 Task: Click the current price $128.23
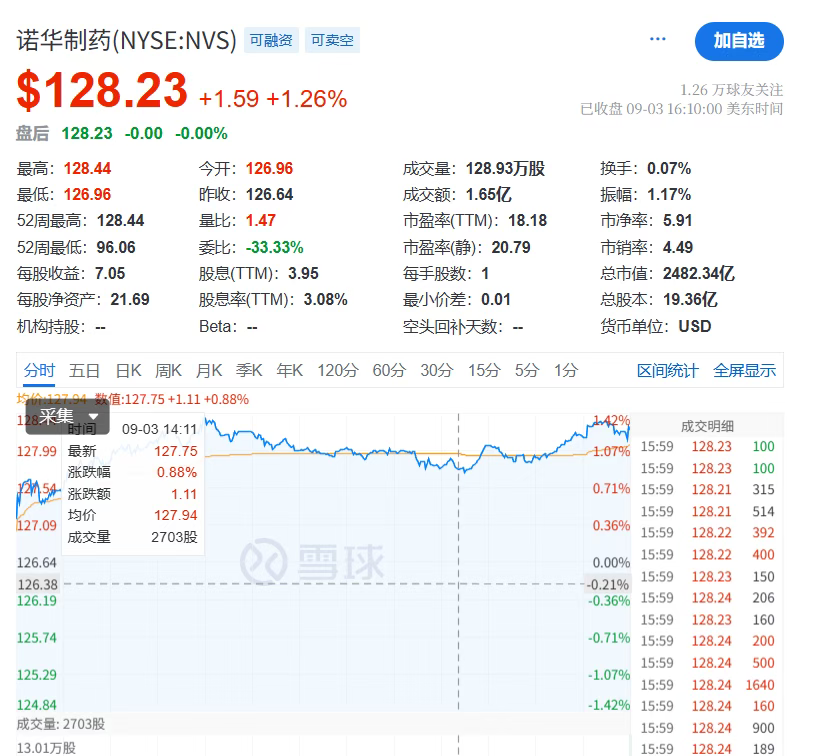102,90
